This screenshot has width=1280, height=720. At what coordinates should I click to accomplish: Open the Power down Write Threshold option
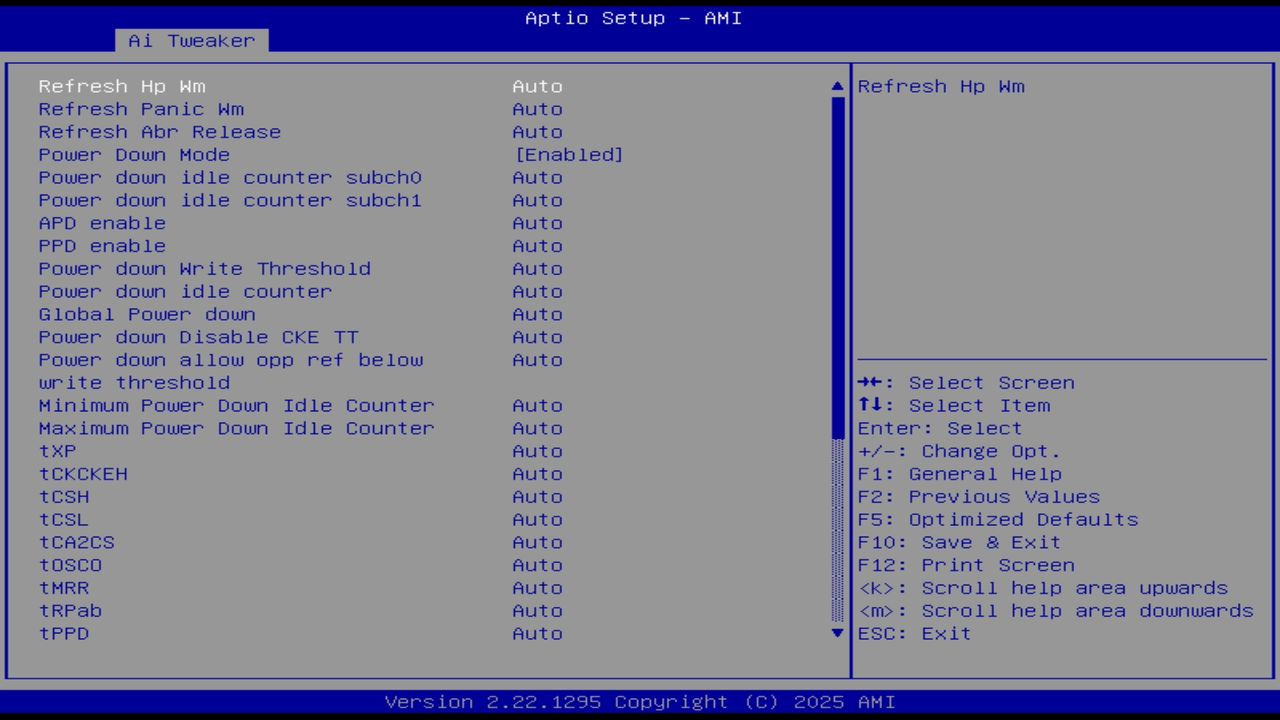[204, 268]
